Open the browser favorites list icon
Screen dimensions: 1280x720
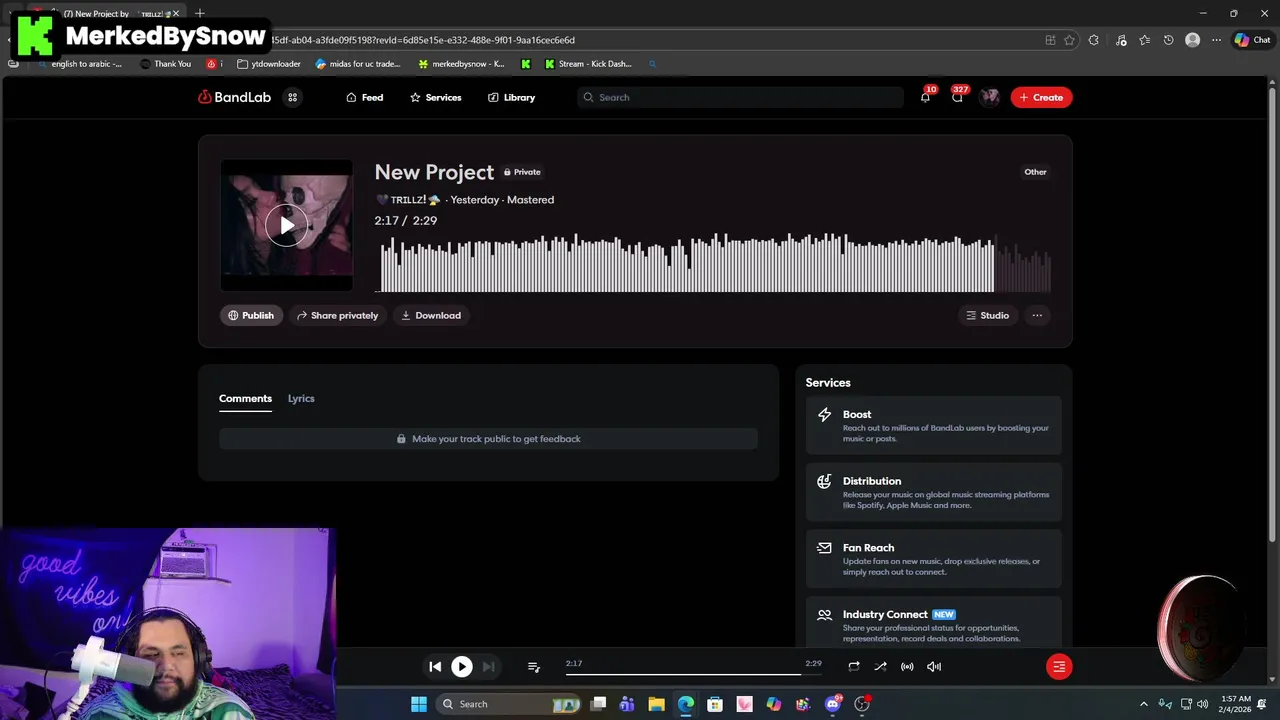[1144, 40]
